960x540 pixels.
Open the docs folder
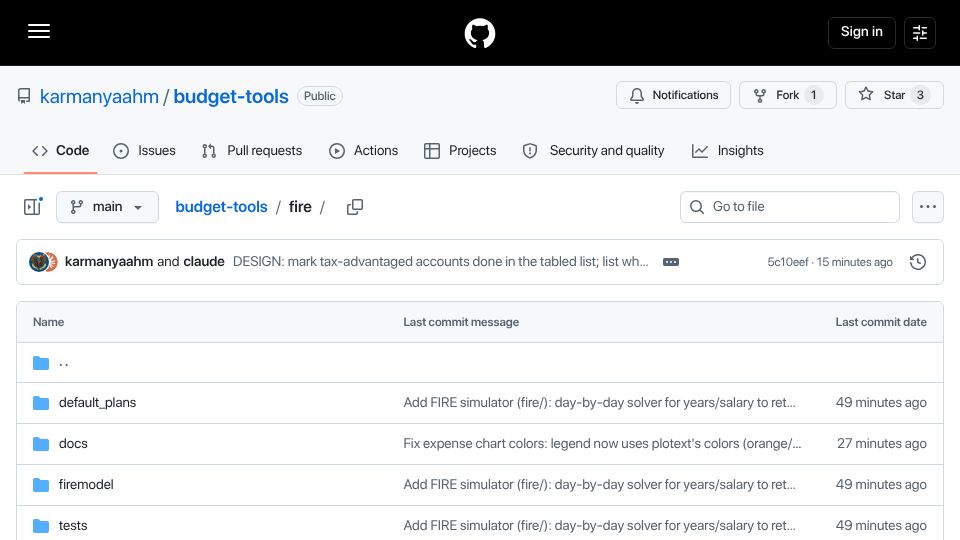click(x=73, y=444)
